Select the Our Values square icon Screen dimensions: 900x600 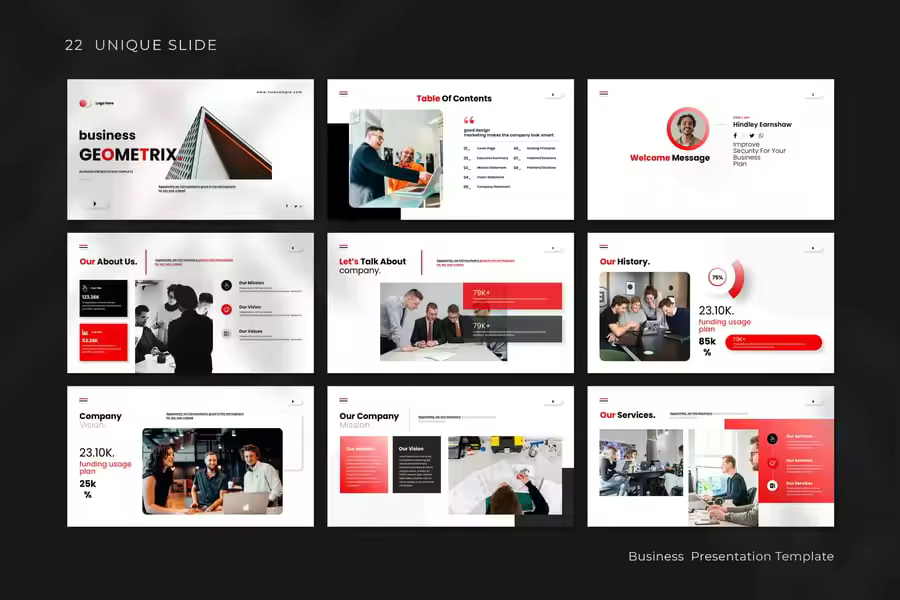pos(227,333)
